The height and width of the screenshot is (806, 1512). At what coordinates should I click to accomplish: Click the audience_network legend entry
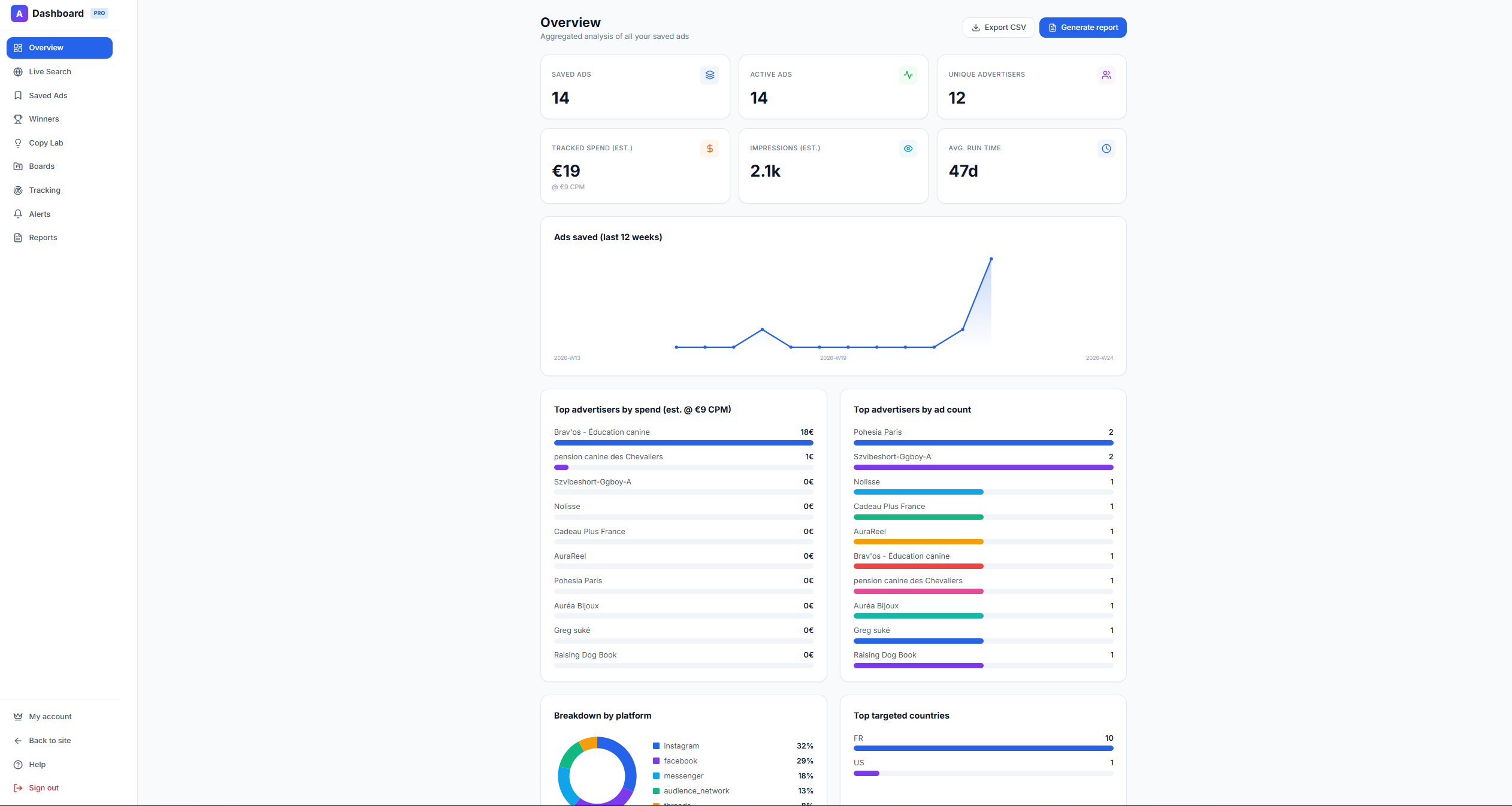[733, 791]
